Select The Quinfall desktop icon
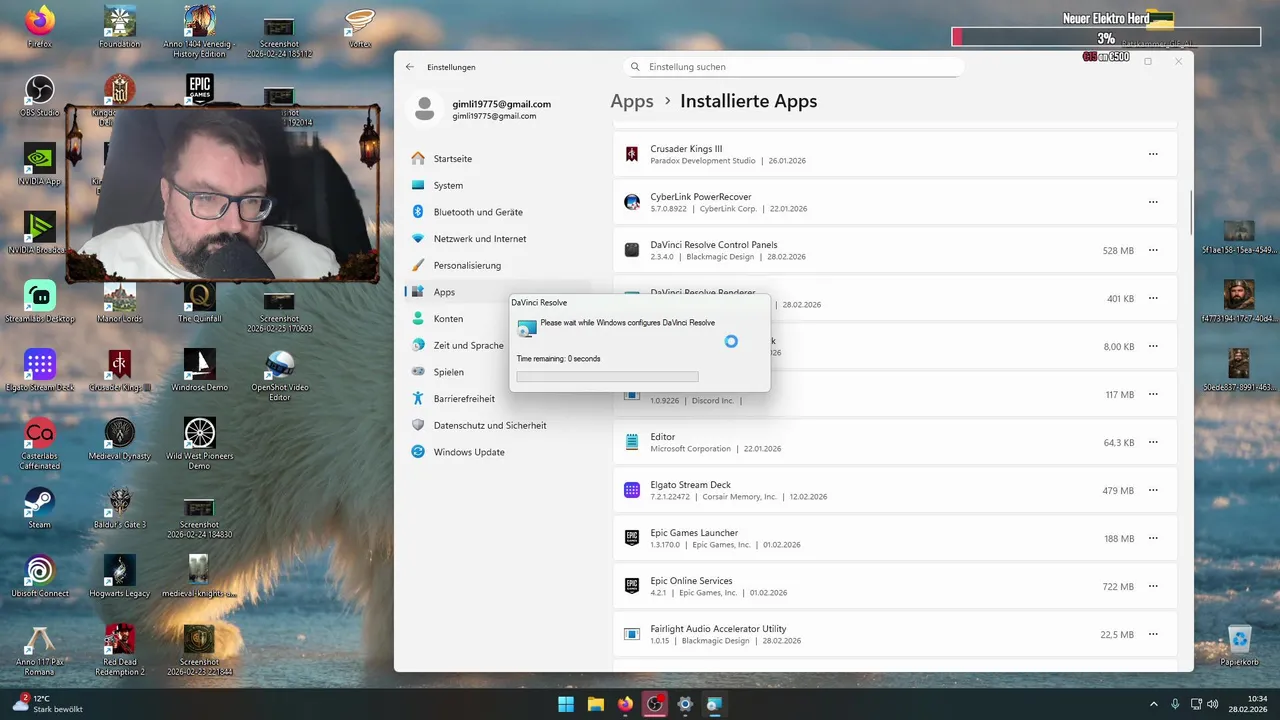Viewport: 1280px width, 720px height. pyautogui.click(x=200, y=301)
